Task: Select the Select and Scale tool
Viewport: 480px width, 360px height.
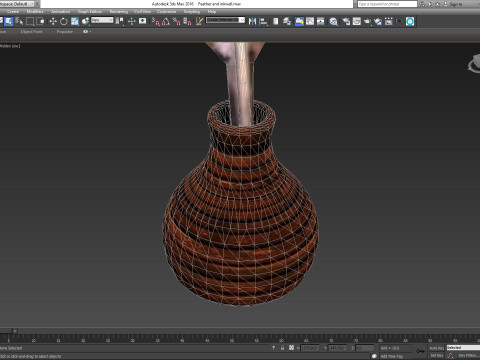Action: pyautogui.click(x=75, y=21)
